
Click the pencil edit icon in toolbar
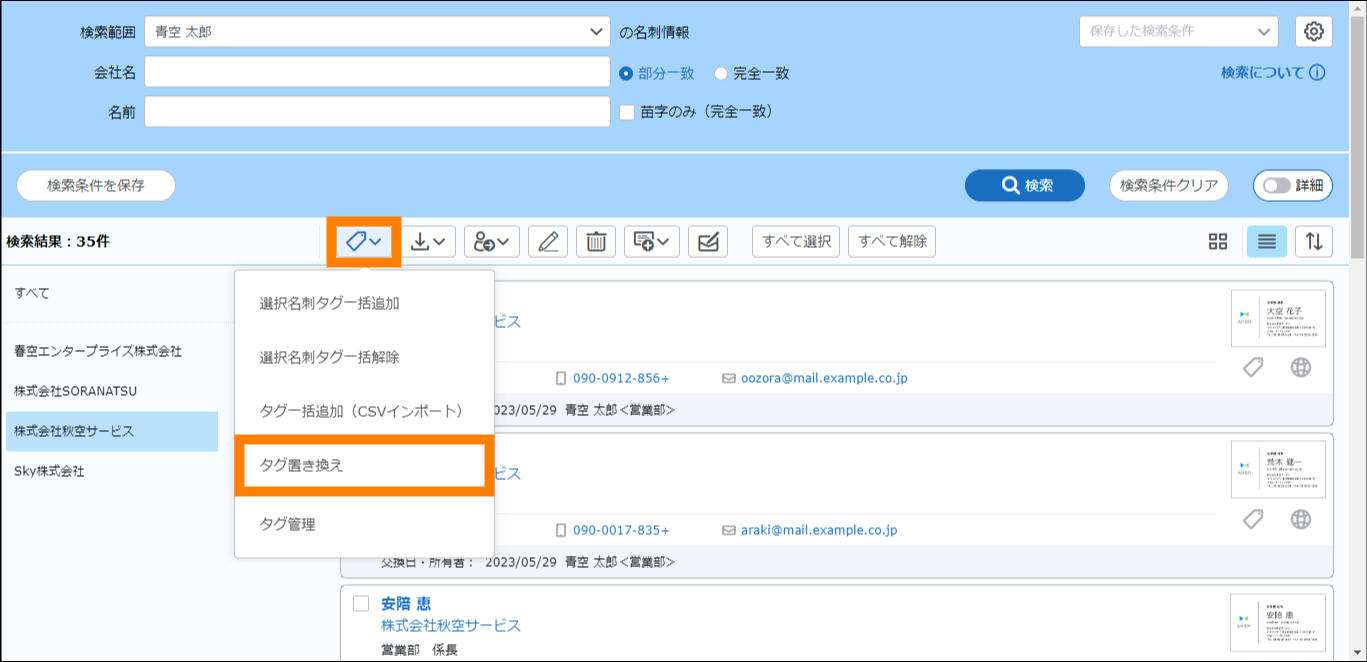point(547,241)
